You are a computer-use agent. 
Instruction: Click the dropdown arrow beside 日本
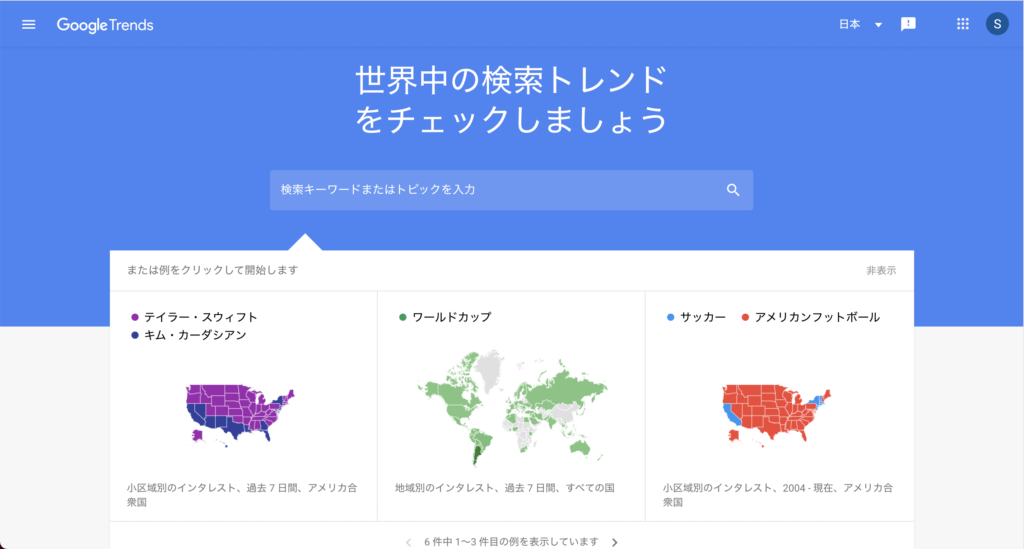click(878, 25)
